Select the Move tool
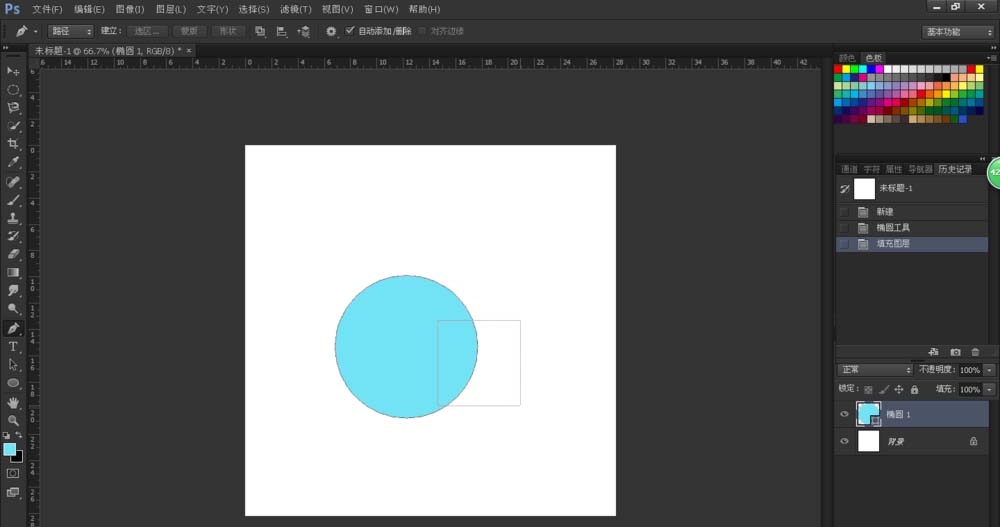1000x527 pixels. [x=14, y=72]
